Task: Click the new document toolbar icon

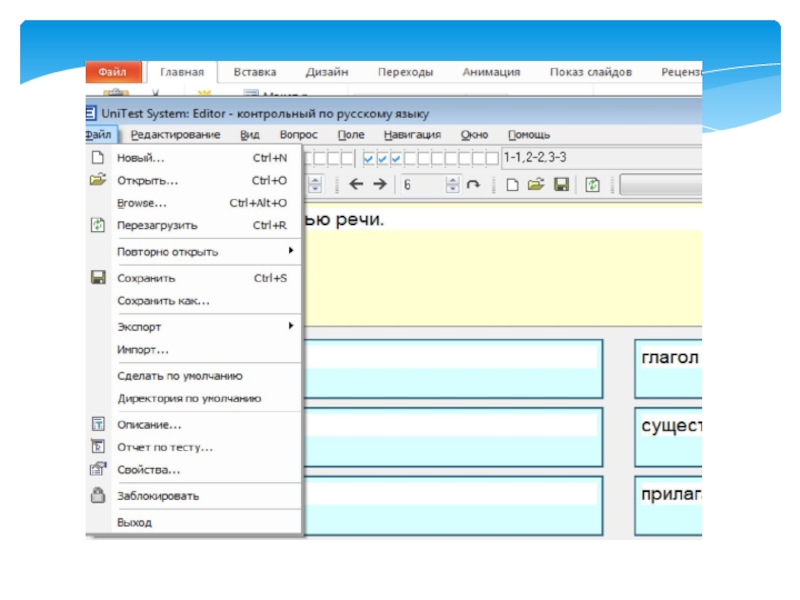Action: point(512,185)
